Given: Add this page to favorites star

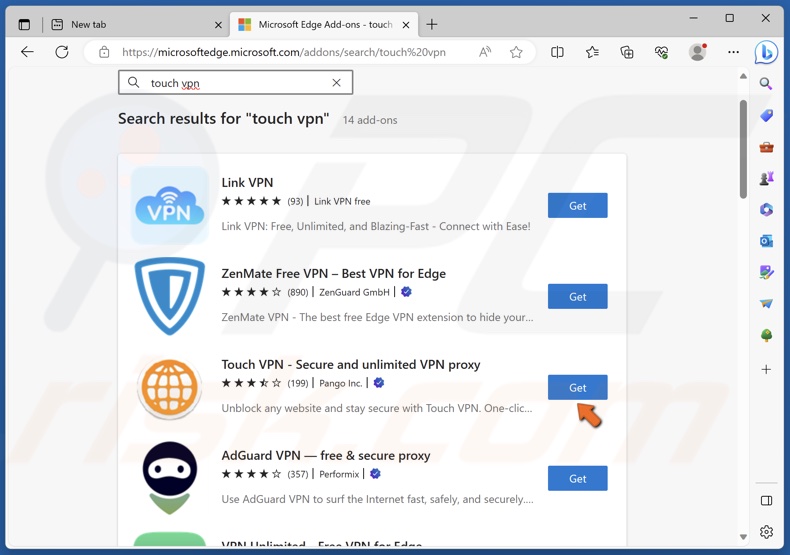Looking at the screenshot, I should 516,52.
